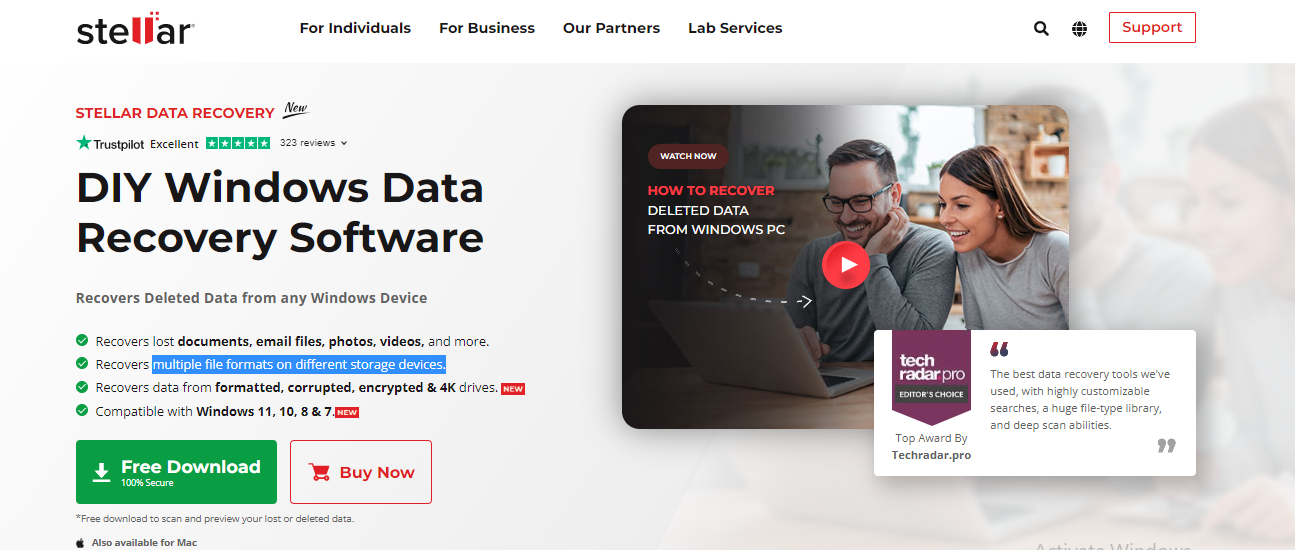Open the Our Partners menu
The image size is (1295, 550).
point(611,28)
